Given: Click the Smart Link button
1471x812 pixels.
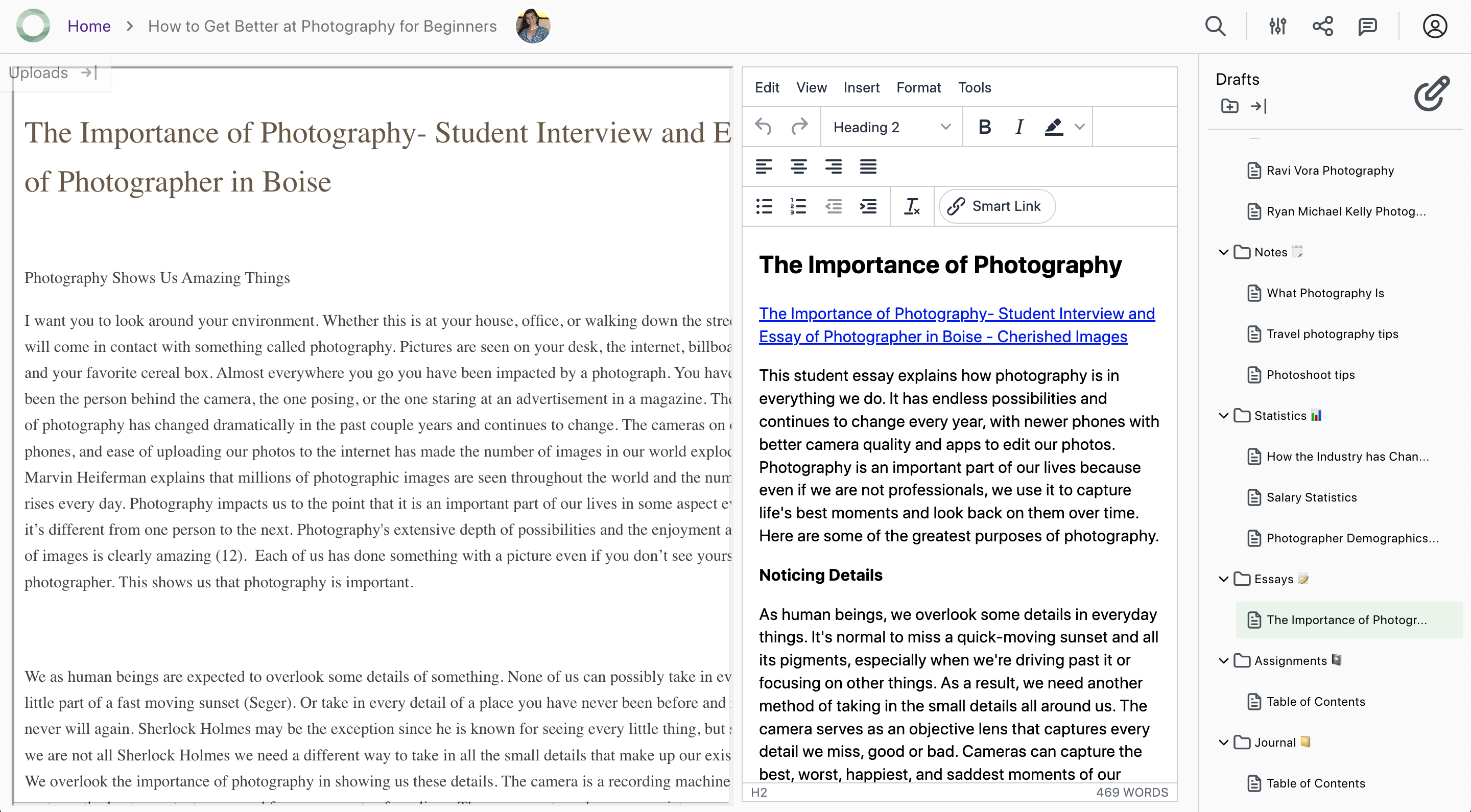Looking at the screenshot, I should pos(997,206).
